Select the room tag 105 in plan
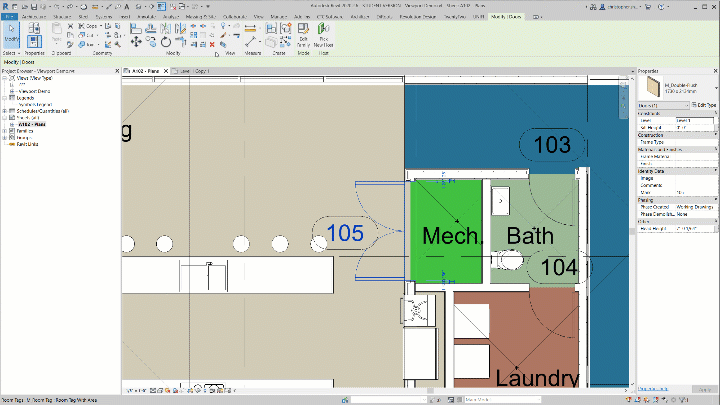720x405 pixels. (x=345, y=233)
